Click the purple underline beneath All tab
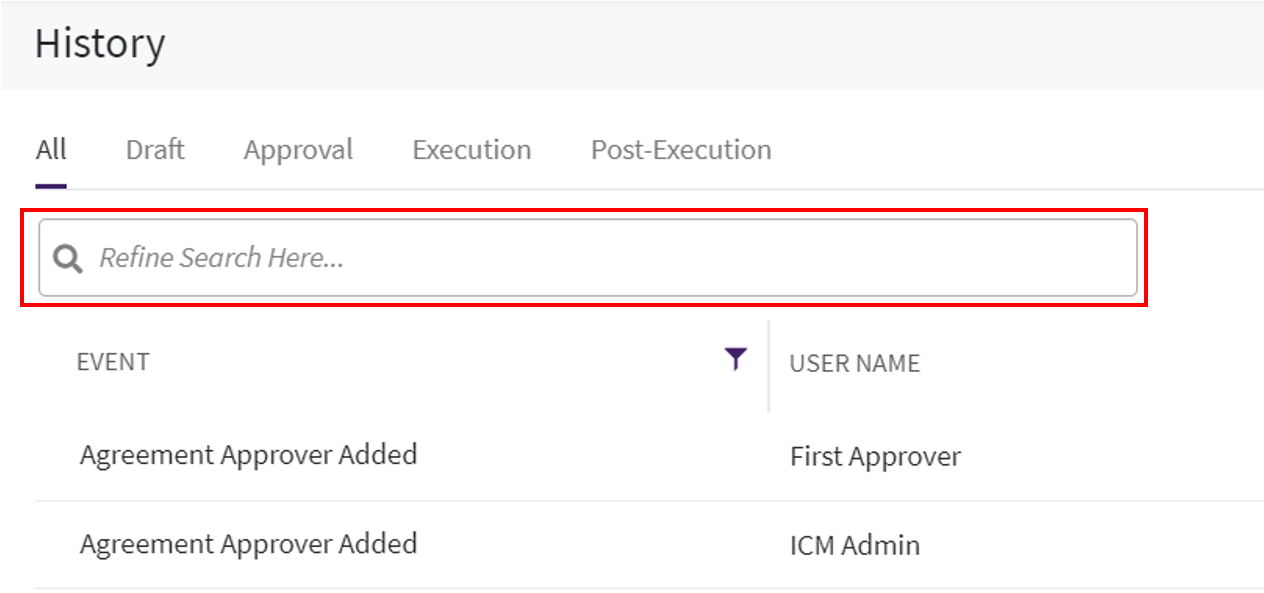 click(51, 185)
